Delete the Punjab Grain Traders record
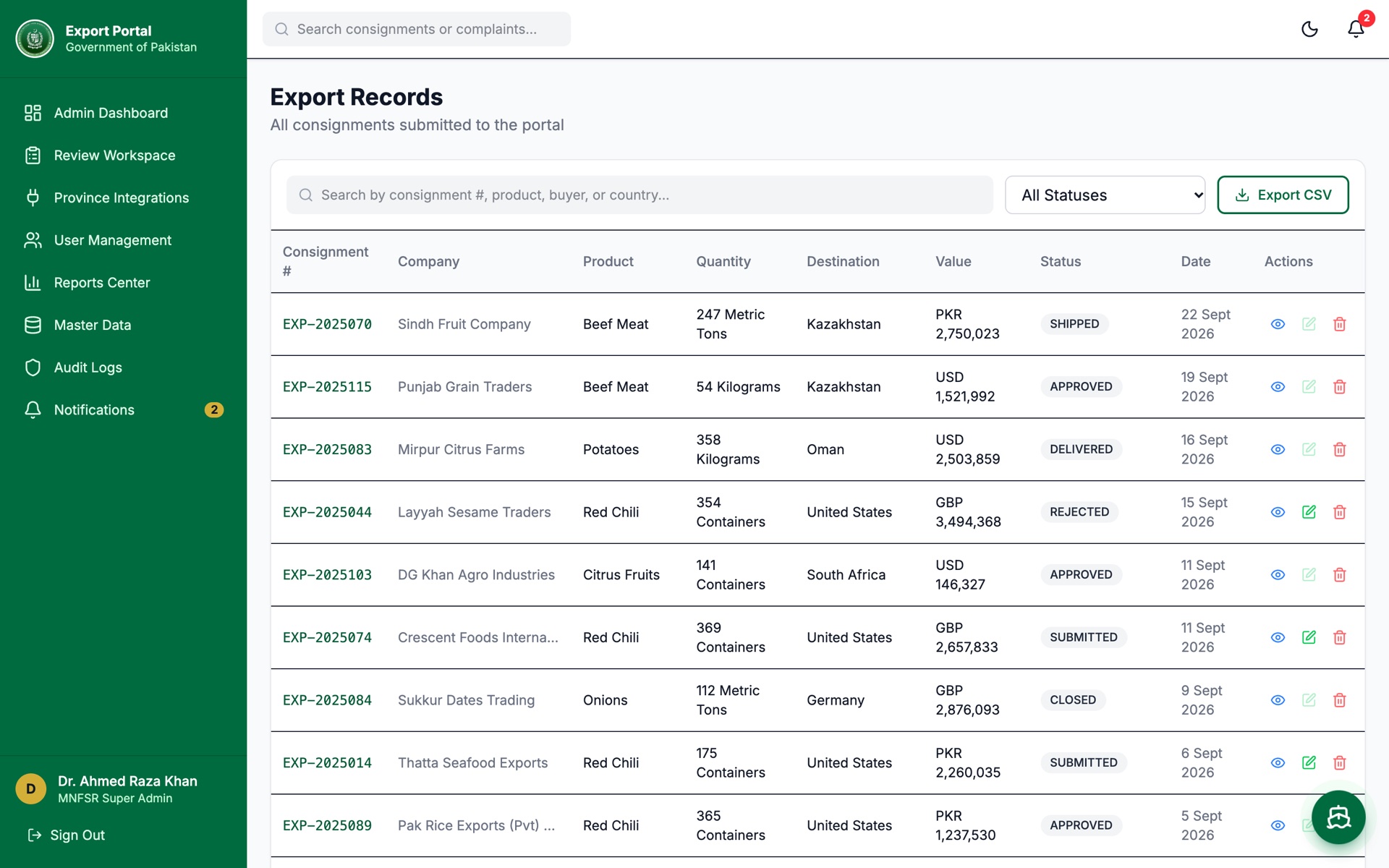The image size is (1389, 868). (x=1340, y=387)
